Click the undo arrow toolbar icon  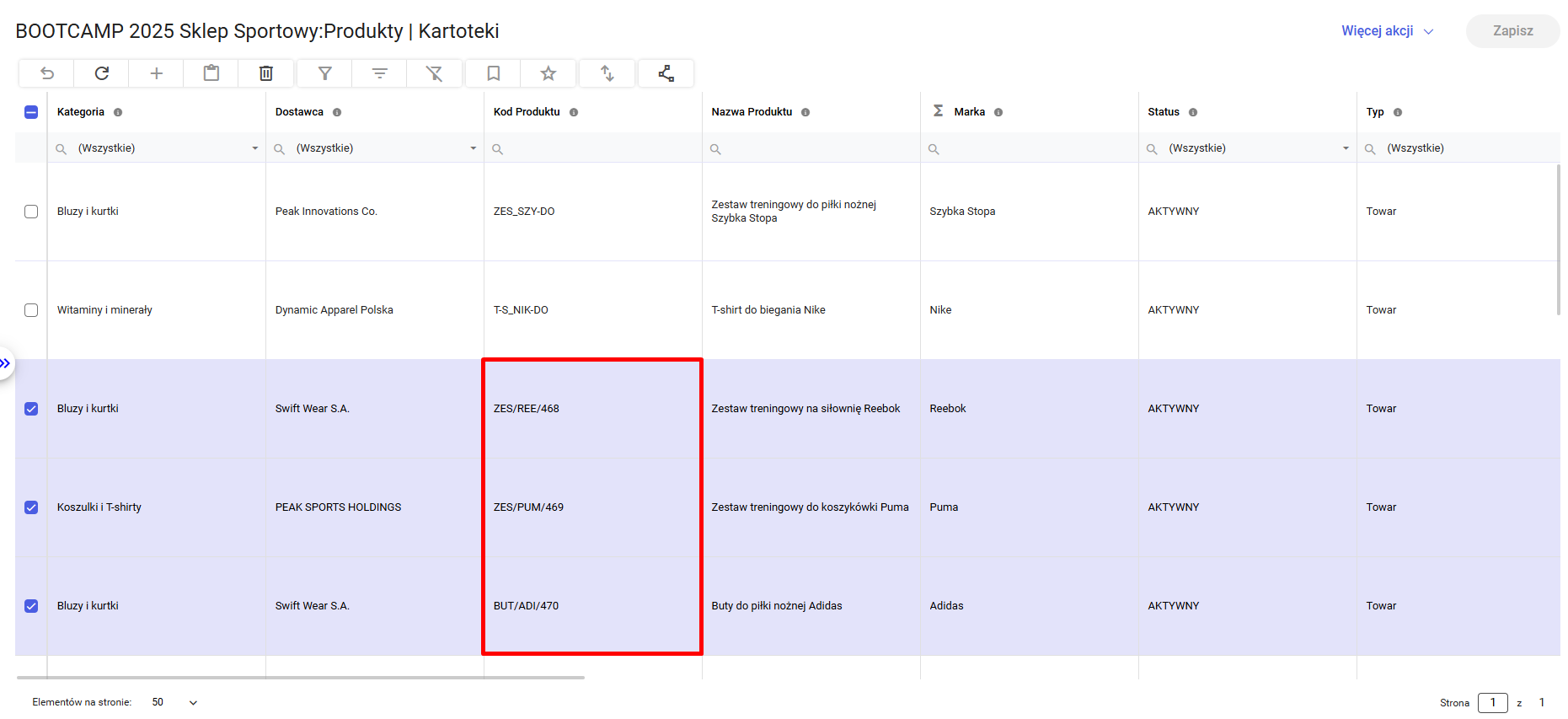click(47, 73)
